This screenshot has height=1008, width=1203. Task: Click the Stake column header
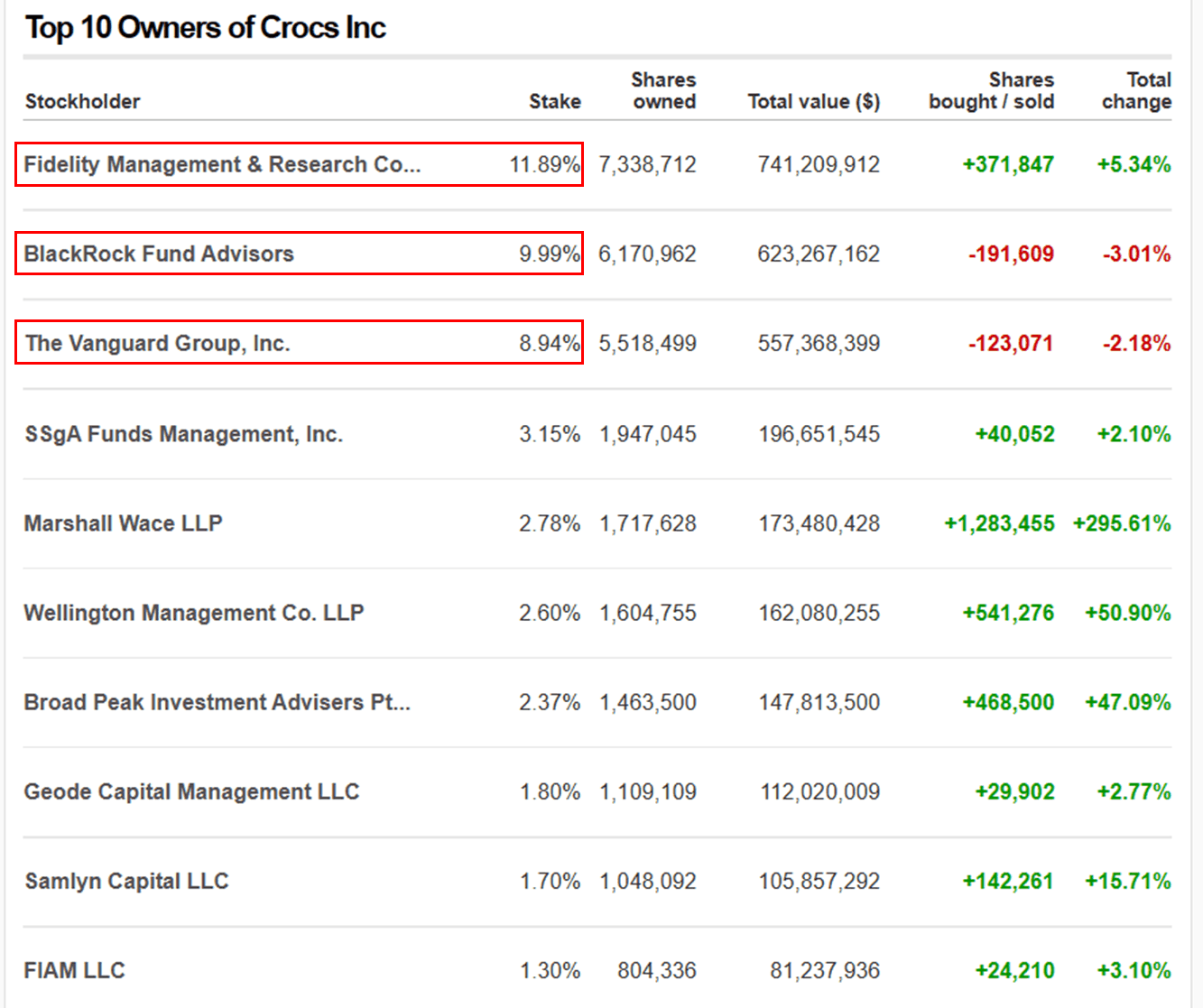click(x=555, y=101)
